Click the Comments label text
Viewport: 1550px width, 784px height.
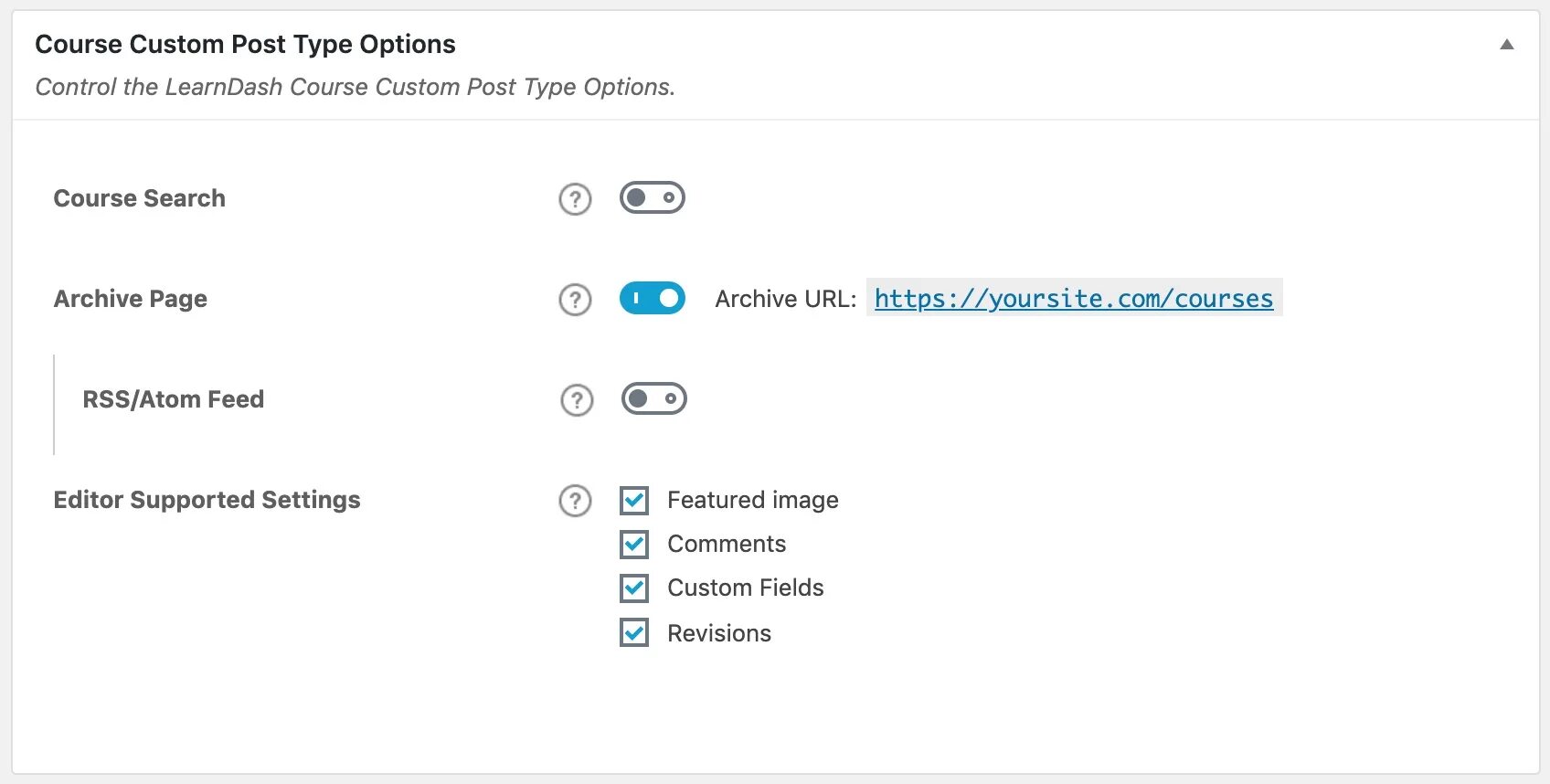pyautogui.click(x=726, y=544)
